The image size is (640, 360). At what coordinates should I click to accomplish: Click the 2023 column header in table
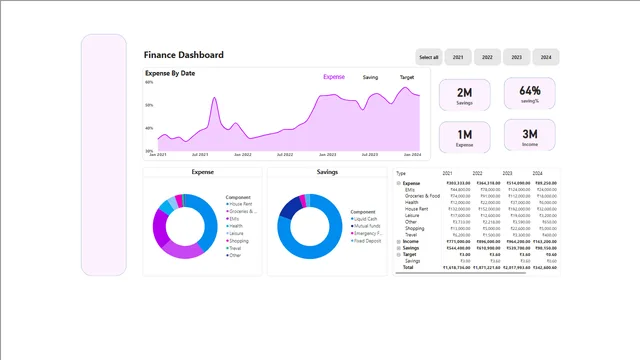tap(507, 173)
